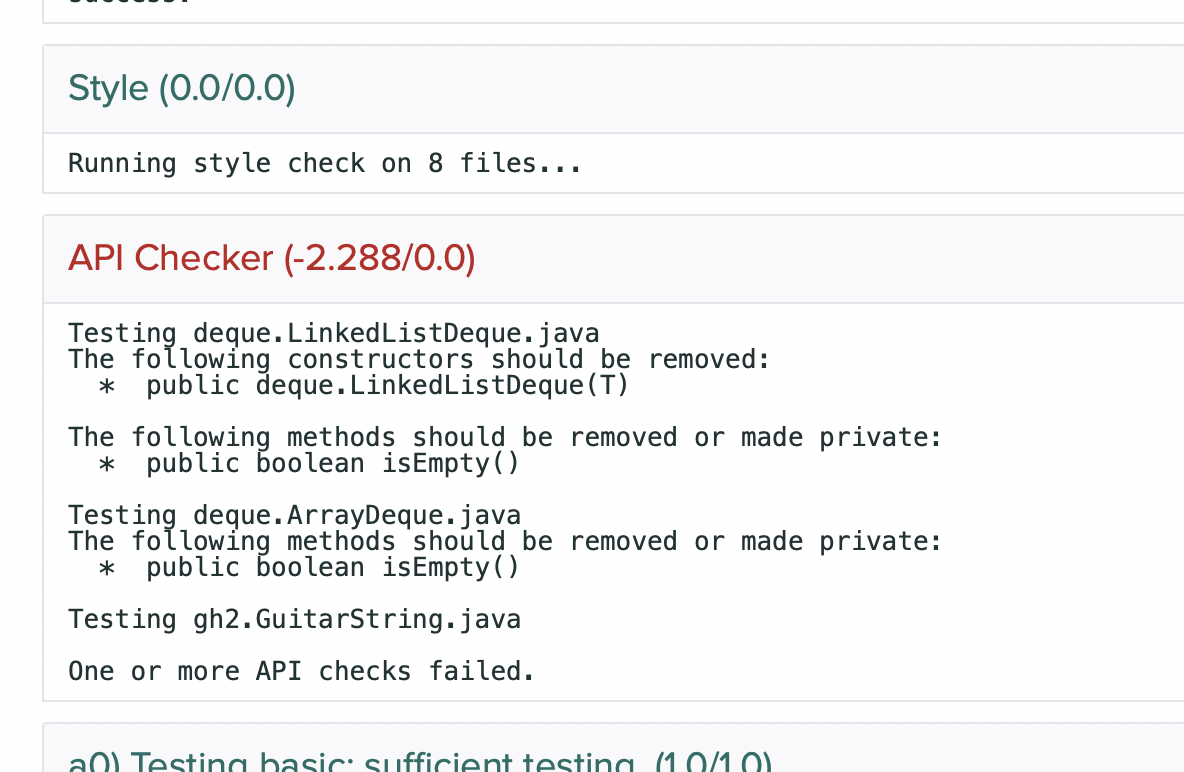Viewport: 1184px width, 772px height.
Task: Click the '0.0/0.0' score in Style title
Action: pyautogui.click(x=227, y=89)
